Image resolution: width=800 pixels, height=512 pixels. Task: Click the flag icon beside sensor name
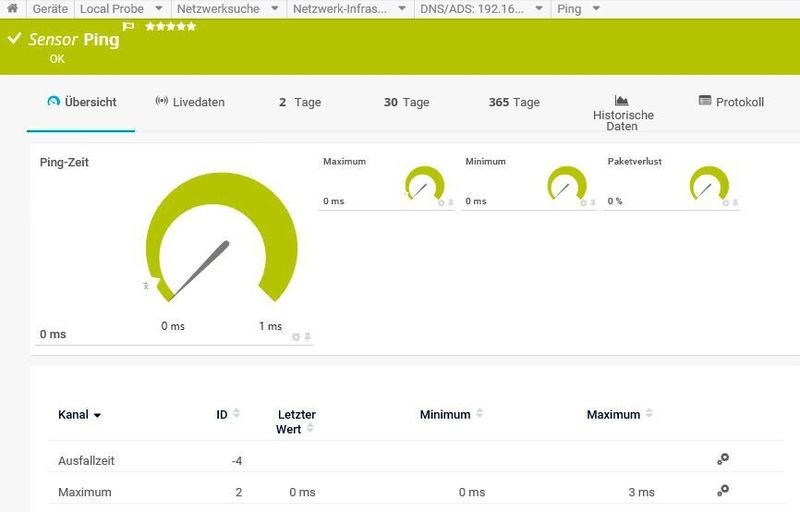click(x=128, y=26)
